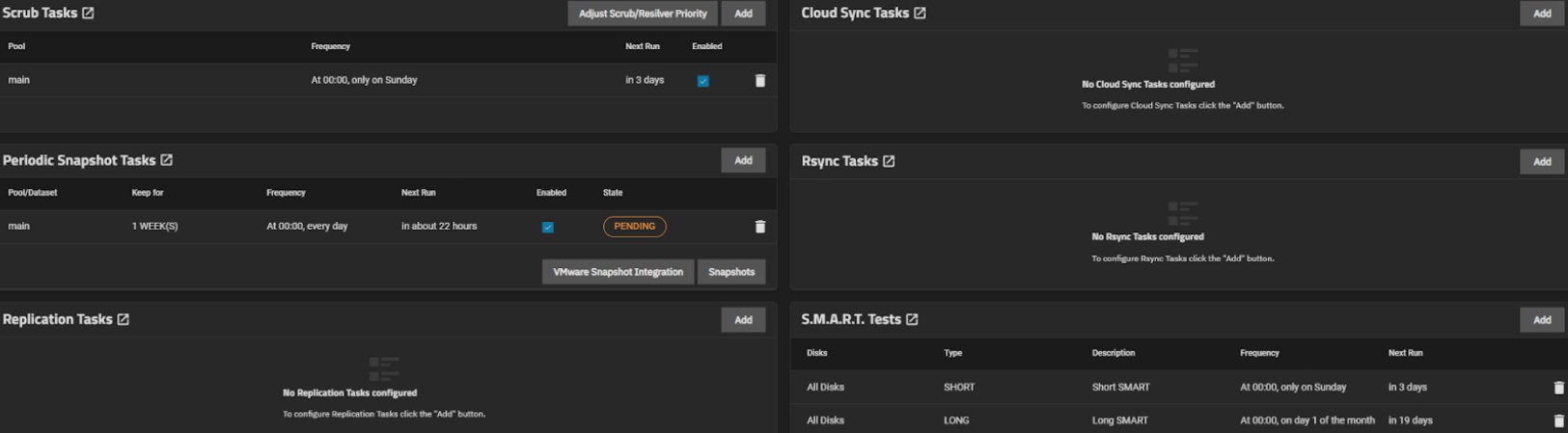Delete the SHORT SMART test entry
Image resolution: width=1568 pixels, height=433 pixels.
point(1558,388)
